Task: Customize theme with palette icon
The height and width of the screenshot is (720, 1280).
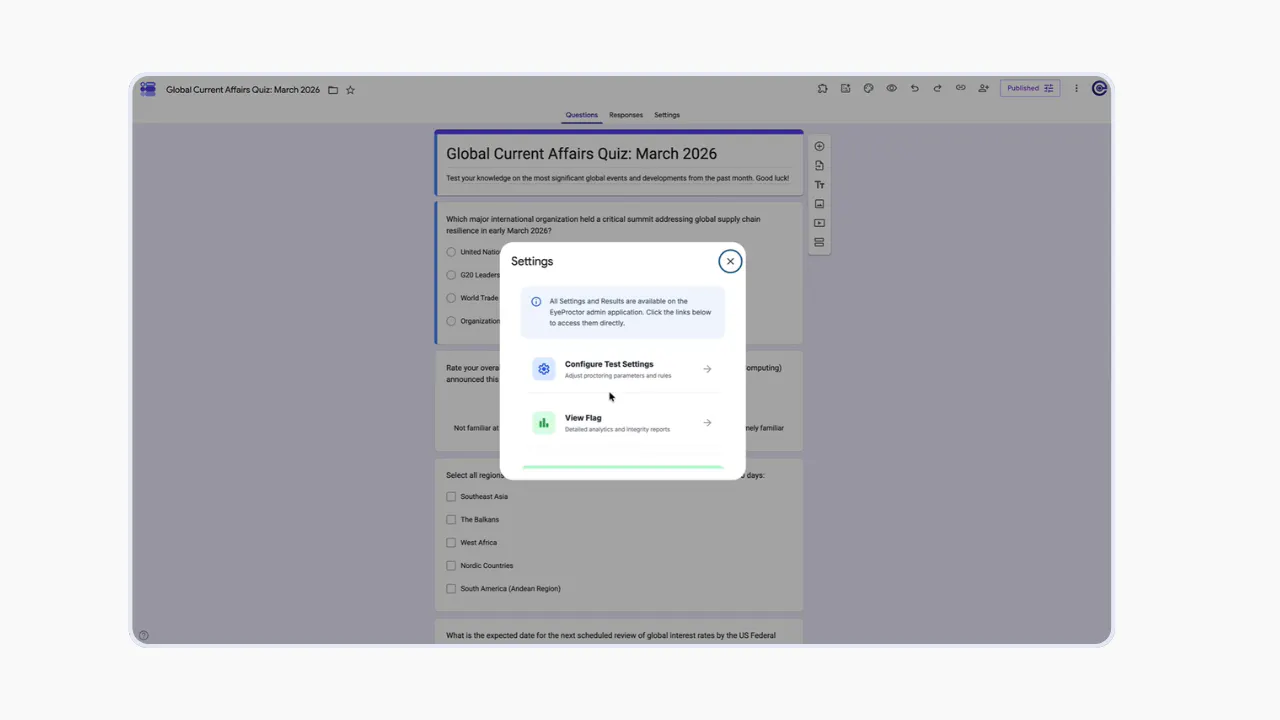Action: click(x=868, y=88)
